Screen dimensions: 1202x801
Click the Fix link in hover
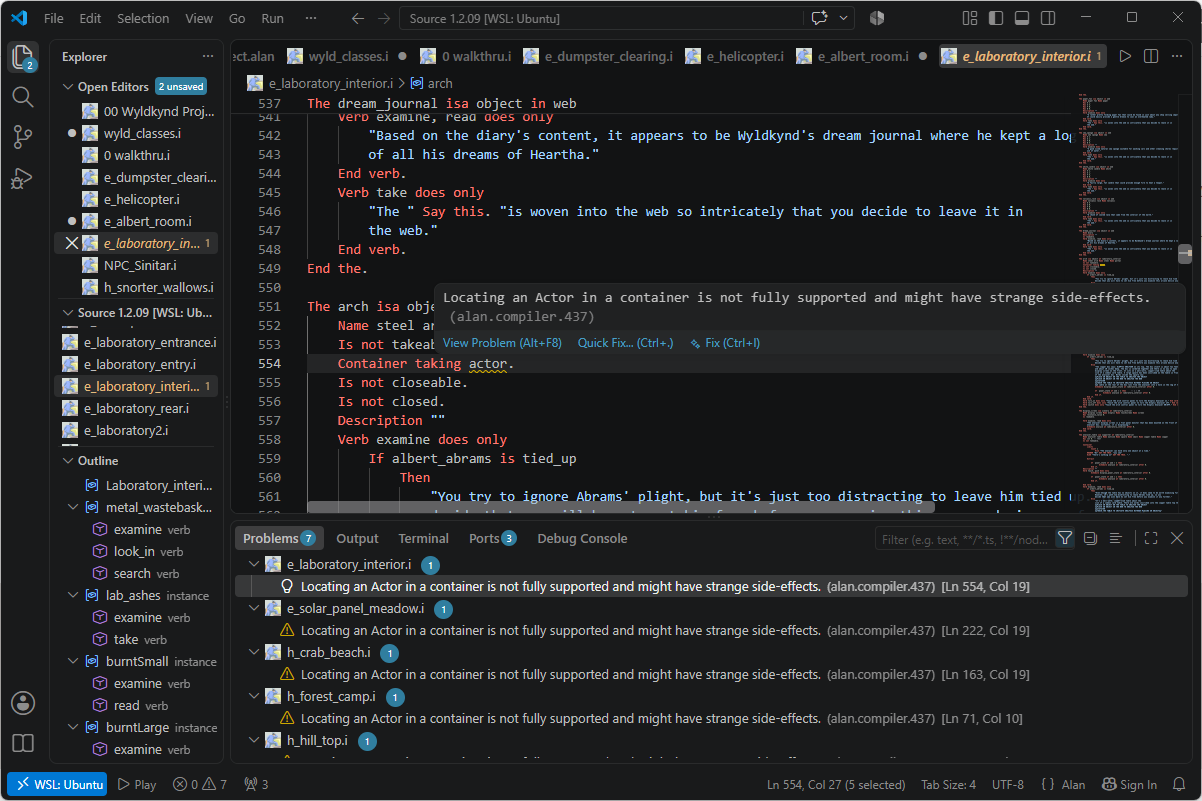(725, 343)
